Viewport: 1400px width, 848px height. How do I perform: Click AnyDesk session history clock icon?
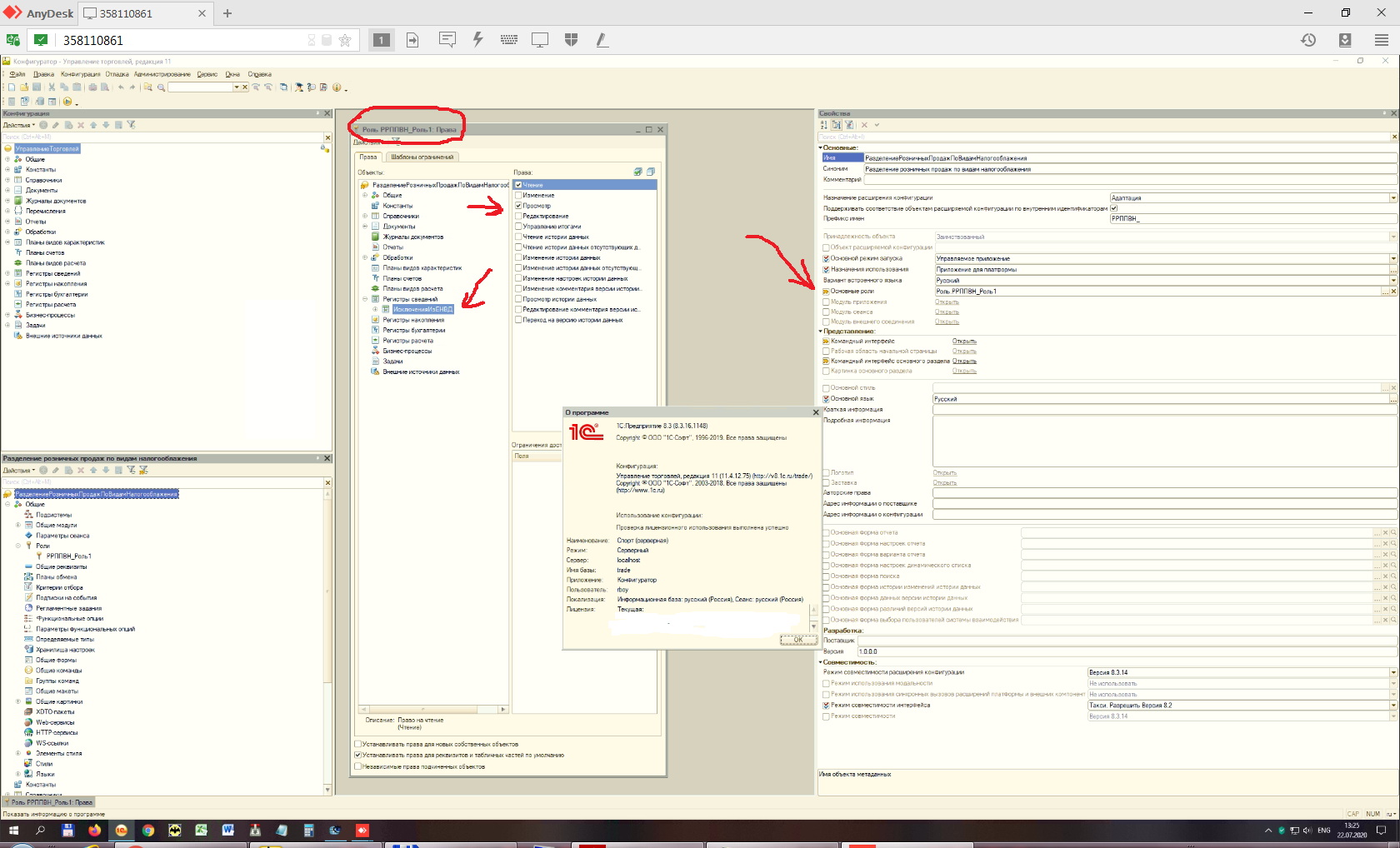tap(1308, 39)
